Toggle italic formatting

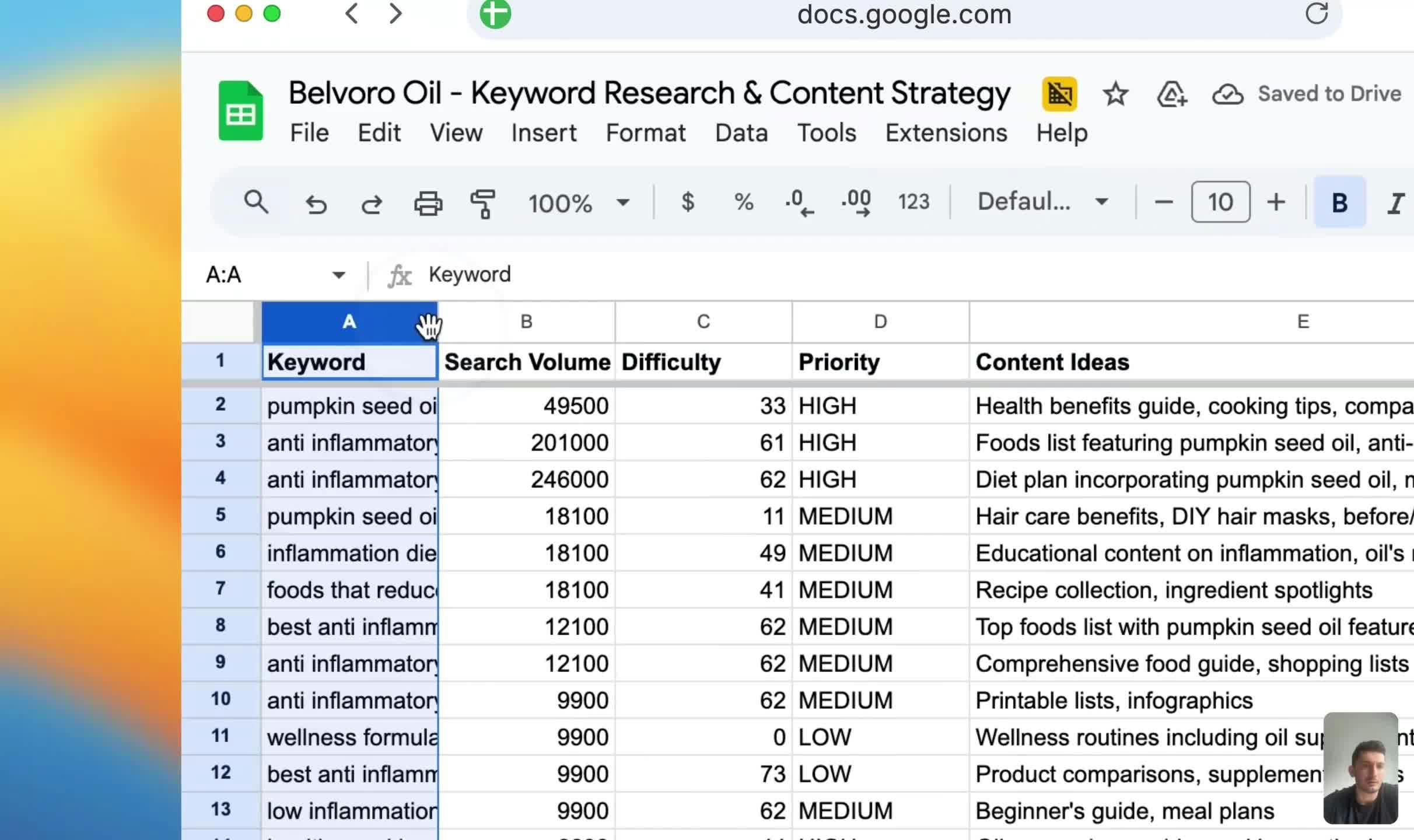click(x=1396, y=204)
